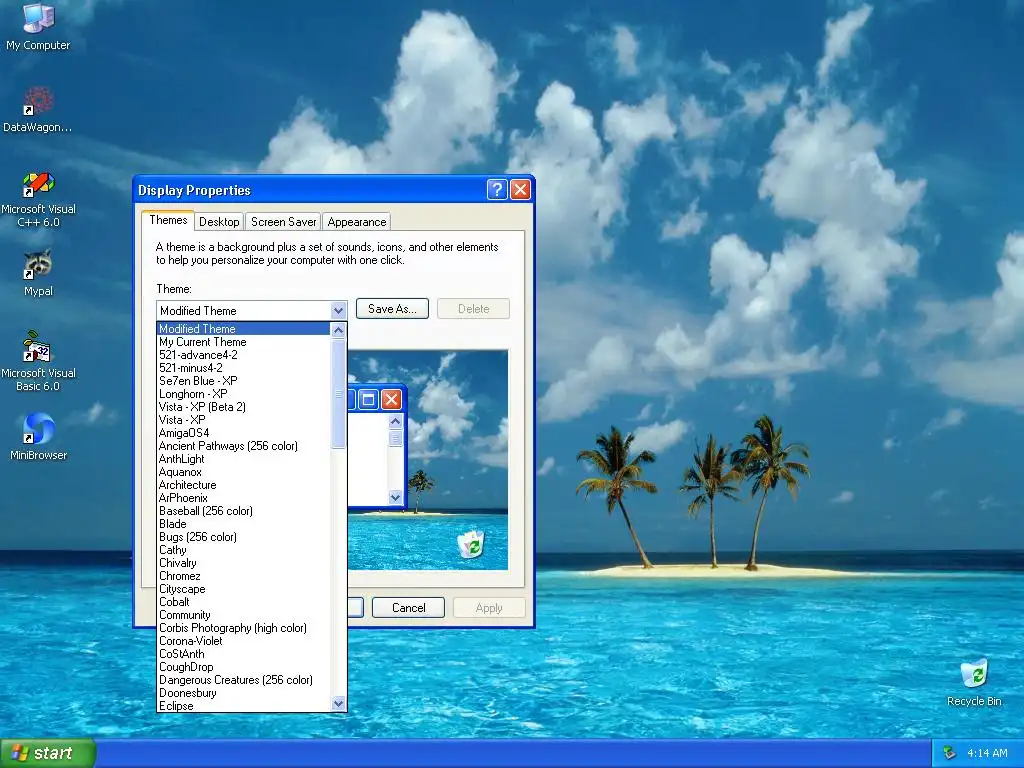
Task: Select the Corona-Violet theme
Action: pos(244,641)
